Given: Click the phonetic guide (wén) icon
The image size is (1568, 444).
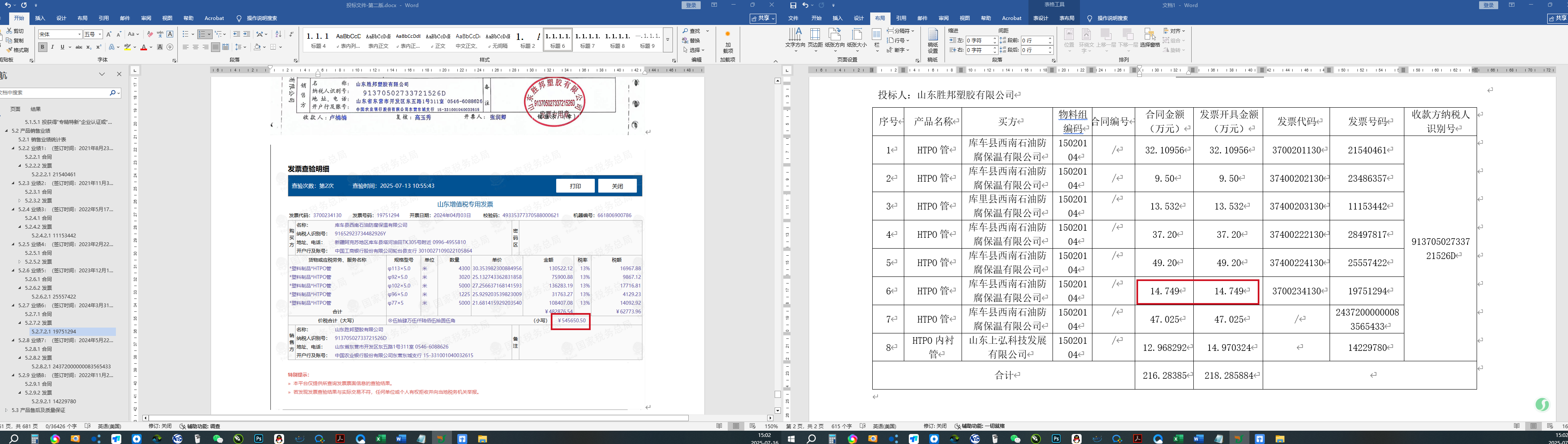Looking at the screenshot, I should point(160,34).
